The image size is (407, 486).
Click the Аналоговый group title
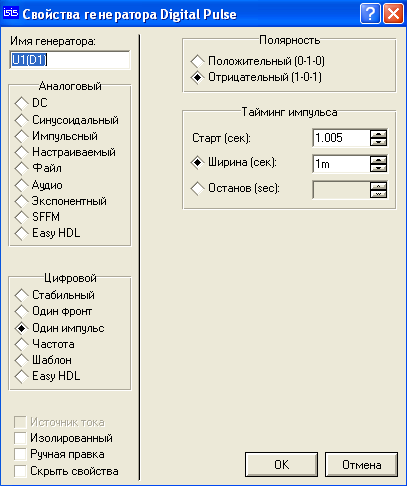point(70,86)
